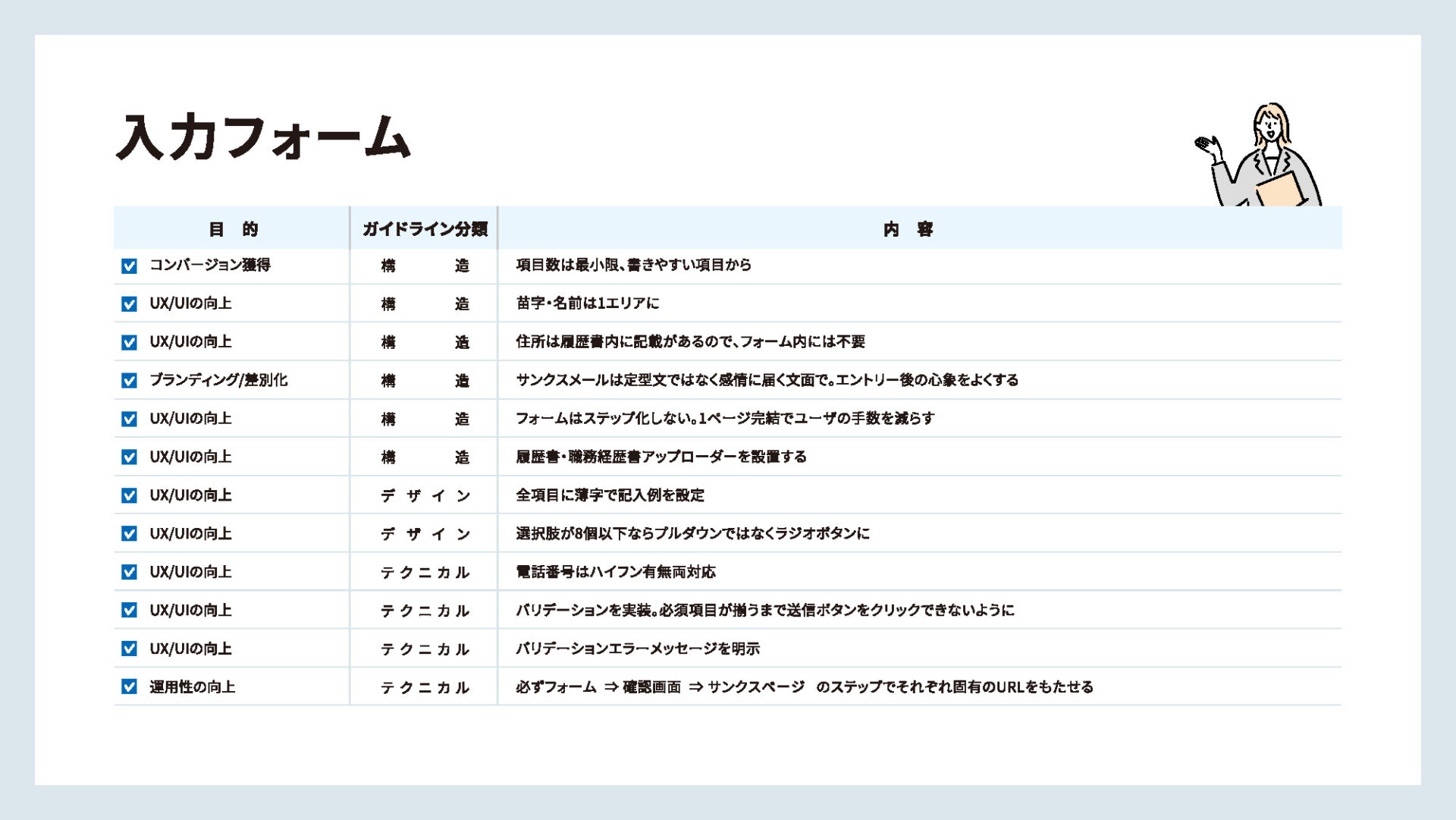Screen dimensions: 1456x820
Task: Toggle the 運用性の向上 checkbox
Action: (129, 686)
